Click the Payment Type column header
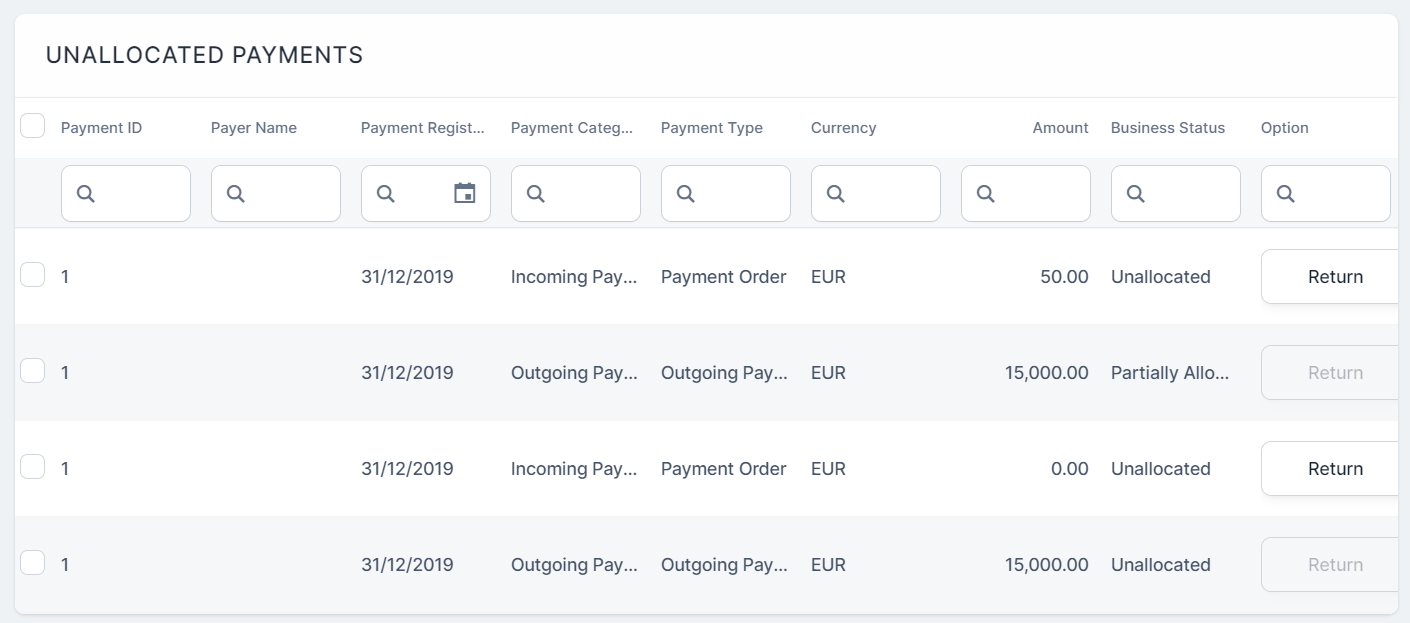This screenshot has height=623, width=1410. point(711,128)
